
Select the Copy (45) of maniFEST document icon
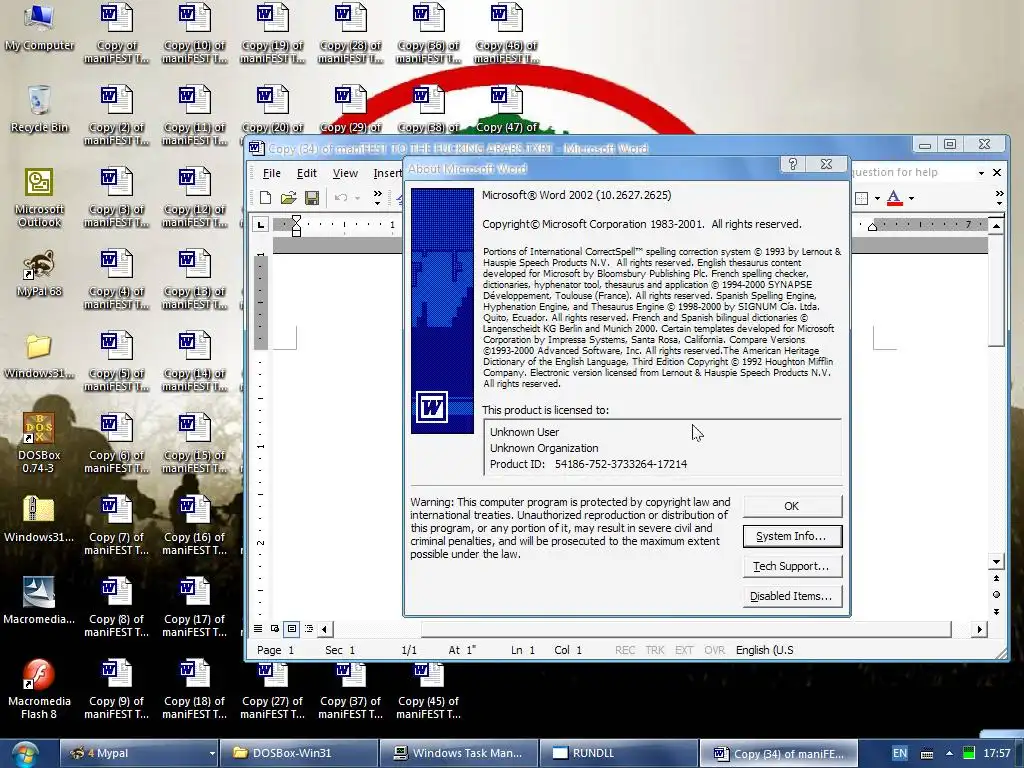(x=428, y=690)
